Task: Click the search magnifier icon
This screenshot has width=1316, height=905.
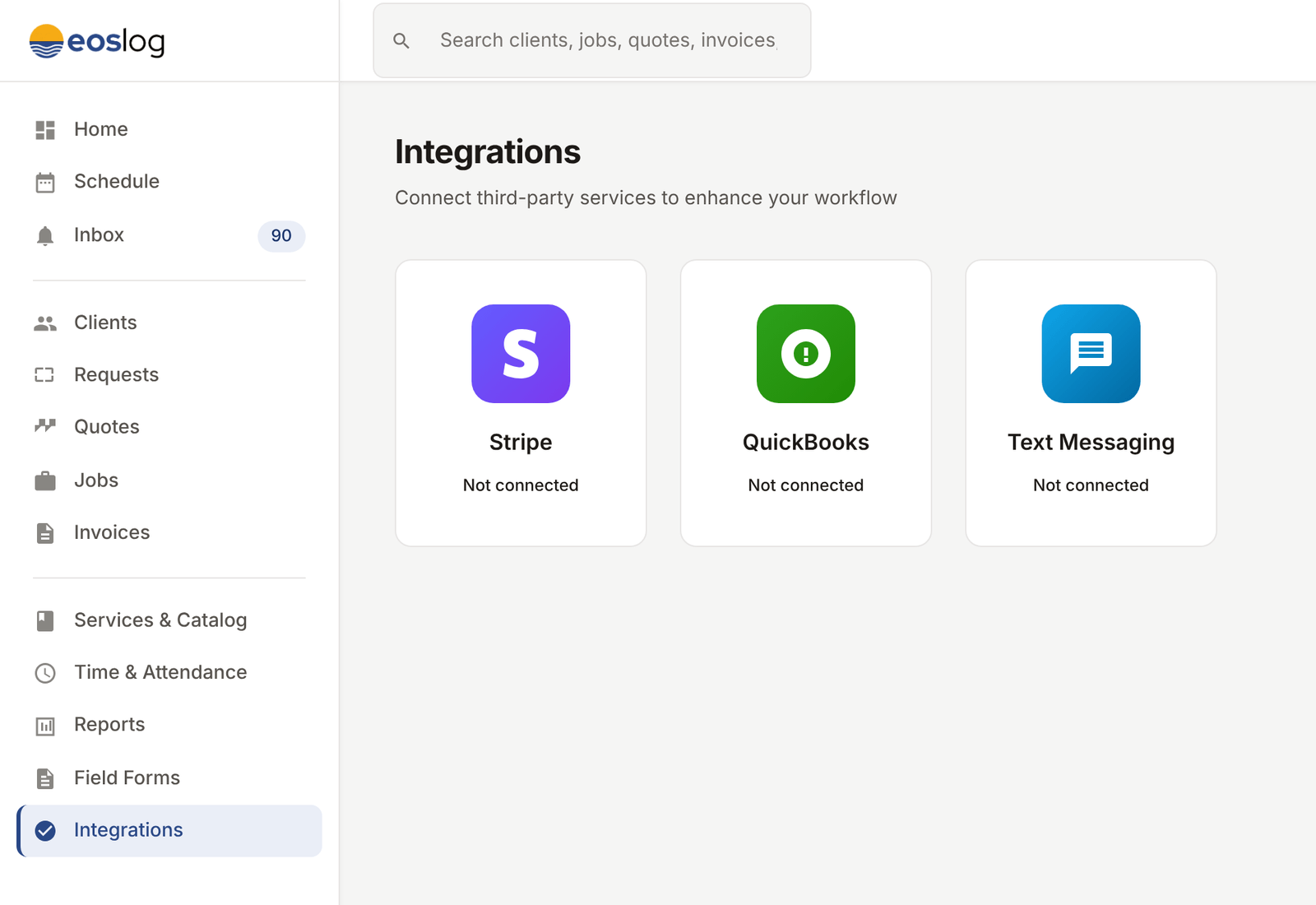Action: tap(401, 40)
